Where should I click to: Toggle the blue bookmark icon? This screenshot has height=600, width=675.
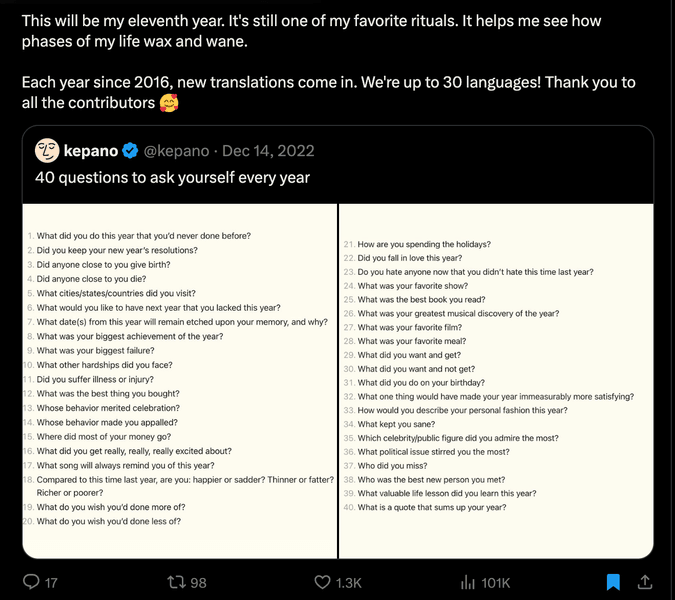click(613, 582)
